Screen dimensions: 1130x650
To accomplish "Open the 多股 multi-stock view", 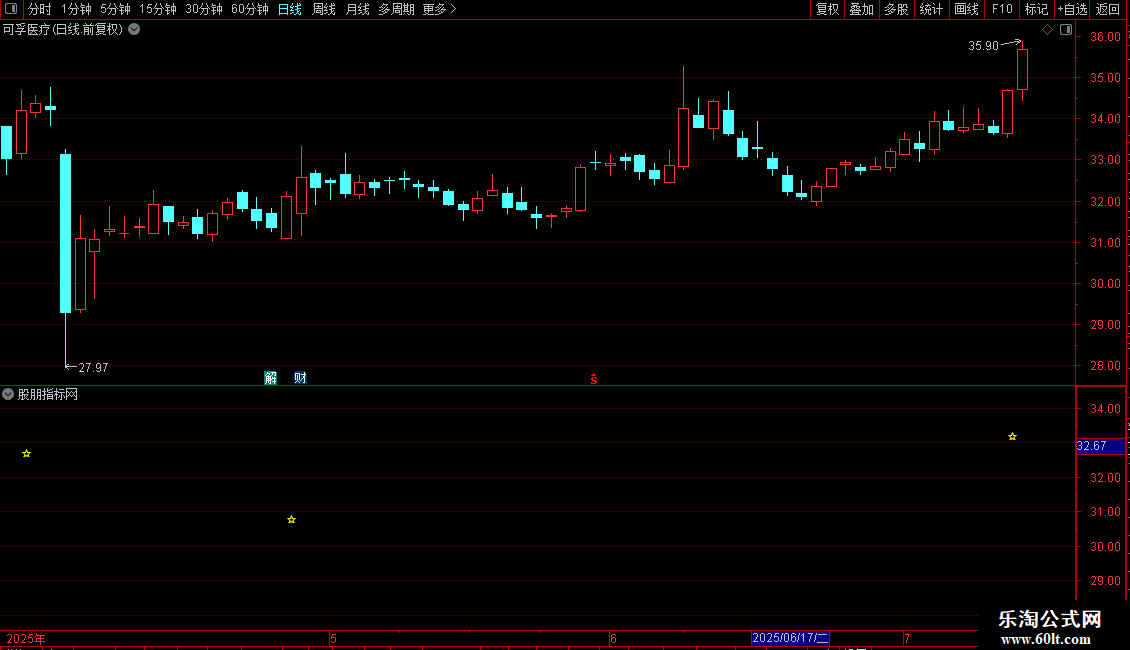I will [x=897, y=9].
